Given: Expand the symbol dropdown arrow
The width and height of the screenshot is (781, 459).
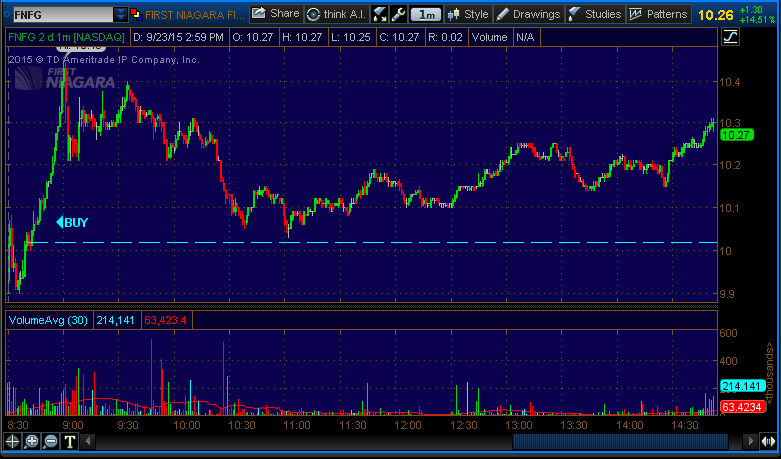Looking at the screenshot, I should pos(121,14).
